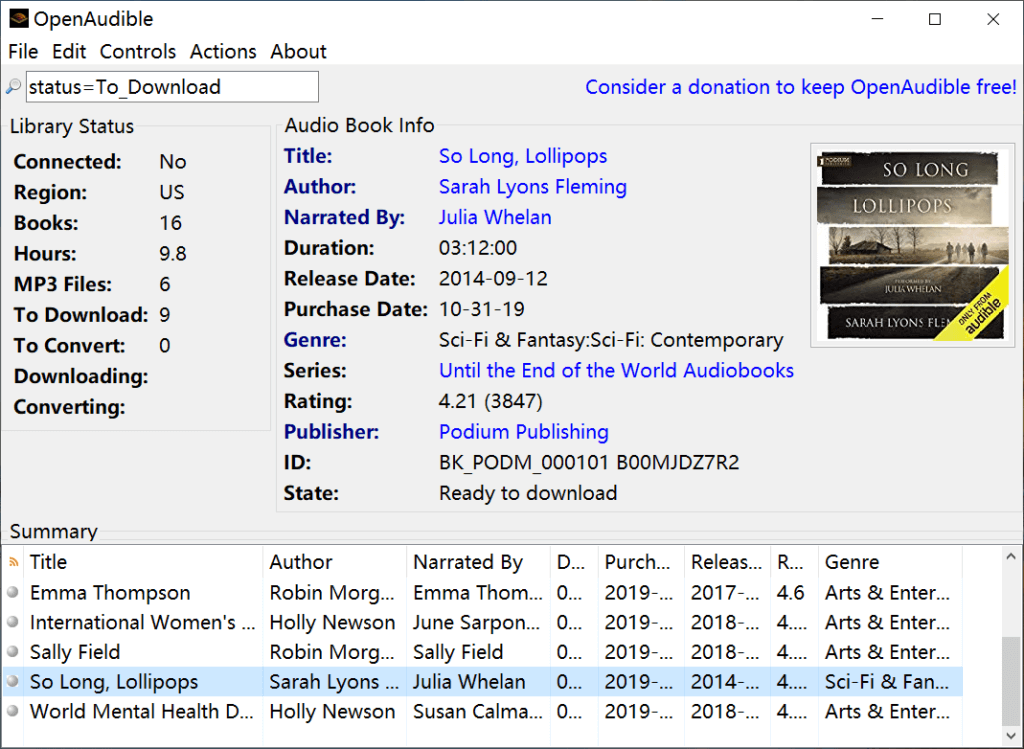Sort table by Narrated By column header

pos(479,562)
